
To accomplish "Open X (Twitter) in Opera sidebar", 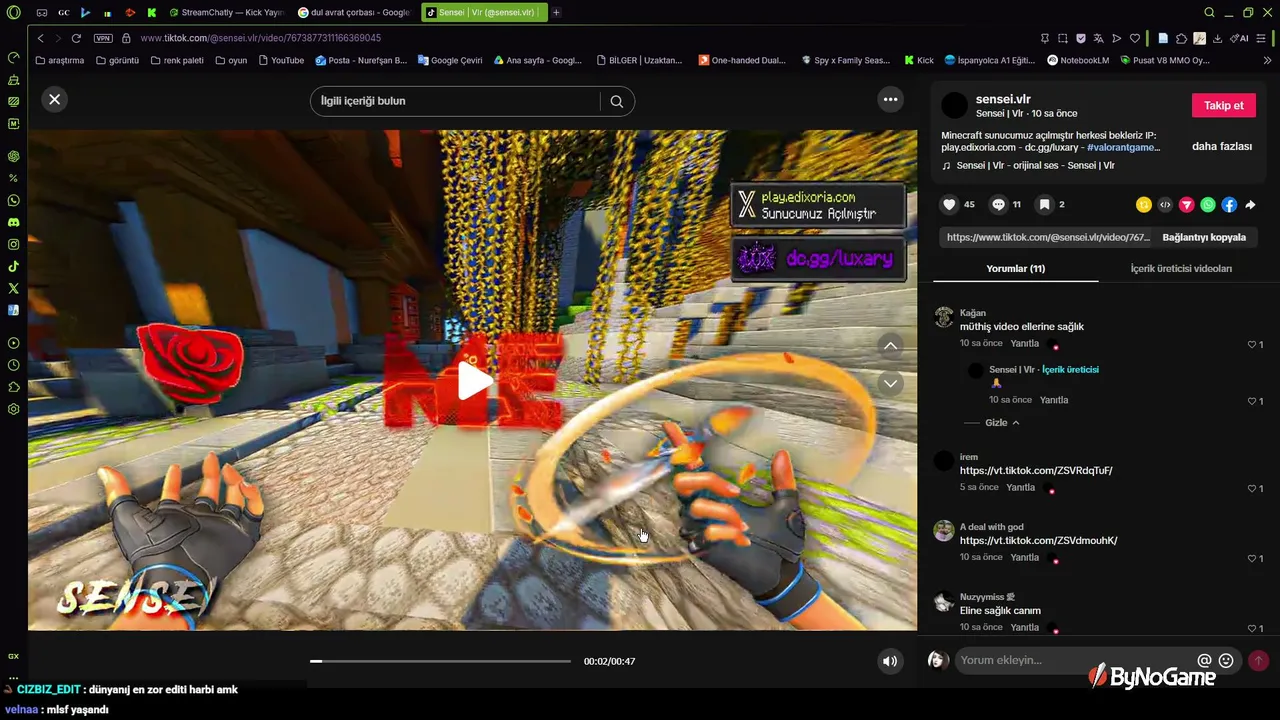I will point(13,288).
